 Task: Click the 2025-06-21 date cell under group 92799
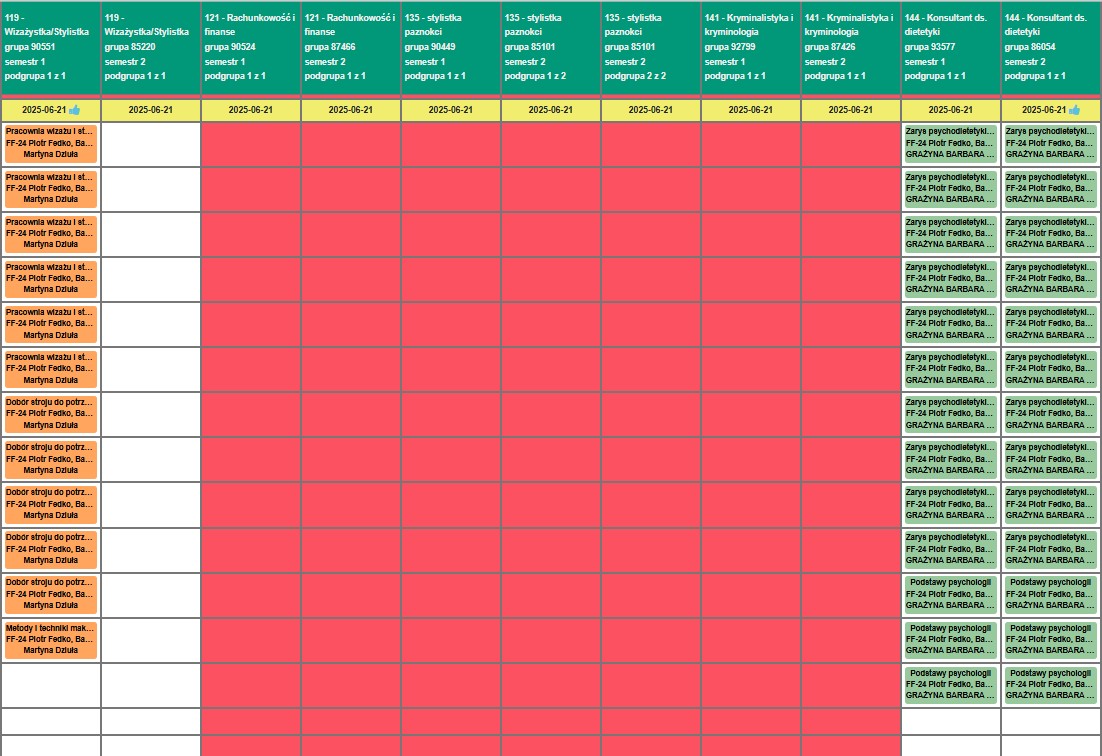(x=751, y=110)
